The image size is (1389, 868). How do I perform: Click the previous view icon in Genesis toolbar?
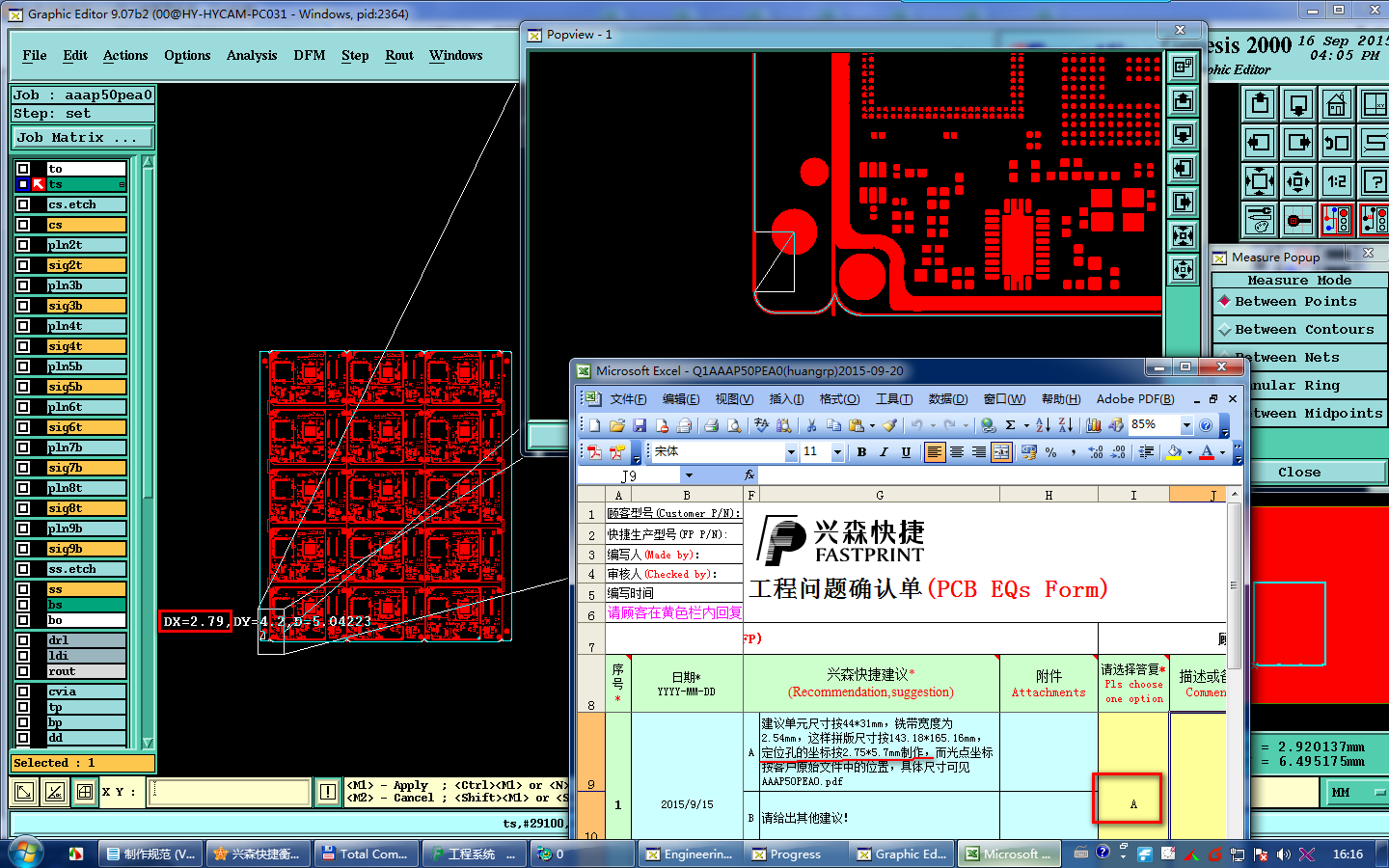point(1337,143)
